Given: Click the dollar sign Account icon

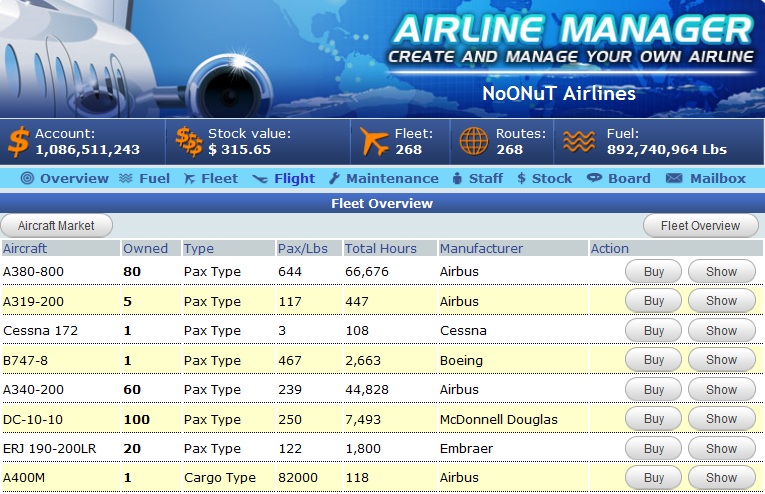Looking at the screenshot, I should click(x=19, y=142).
